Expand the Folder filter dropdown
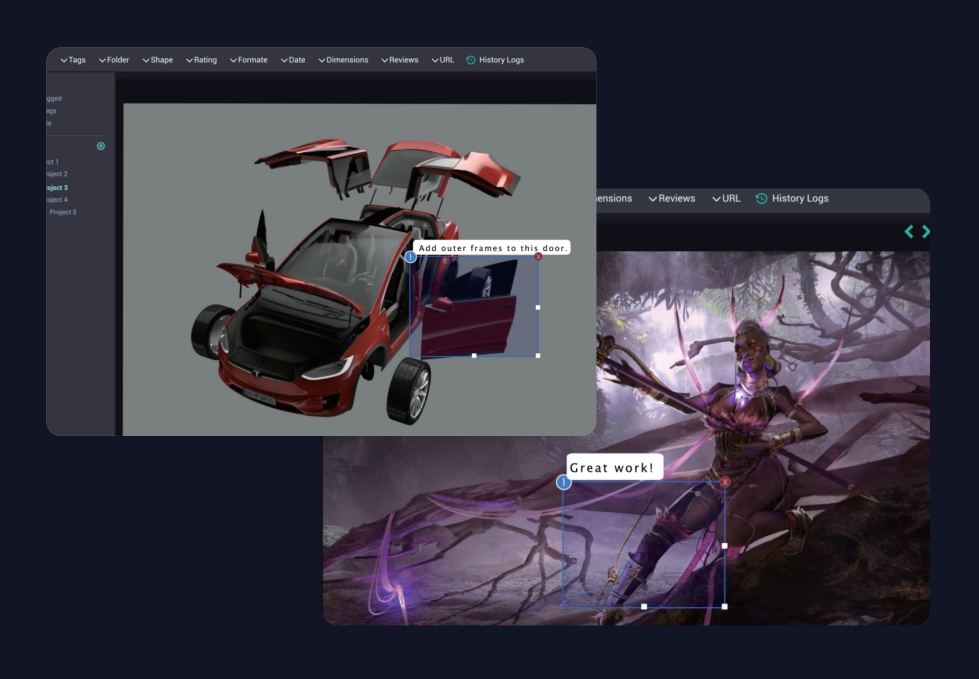Screen dimensions: 979x679 (x=114, y=60)
